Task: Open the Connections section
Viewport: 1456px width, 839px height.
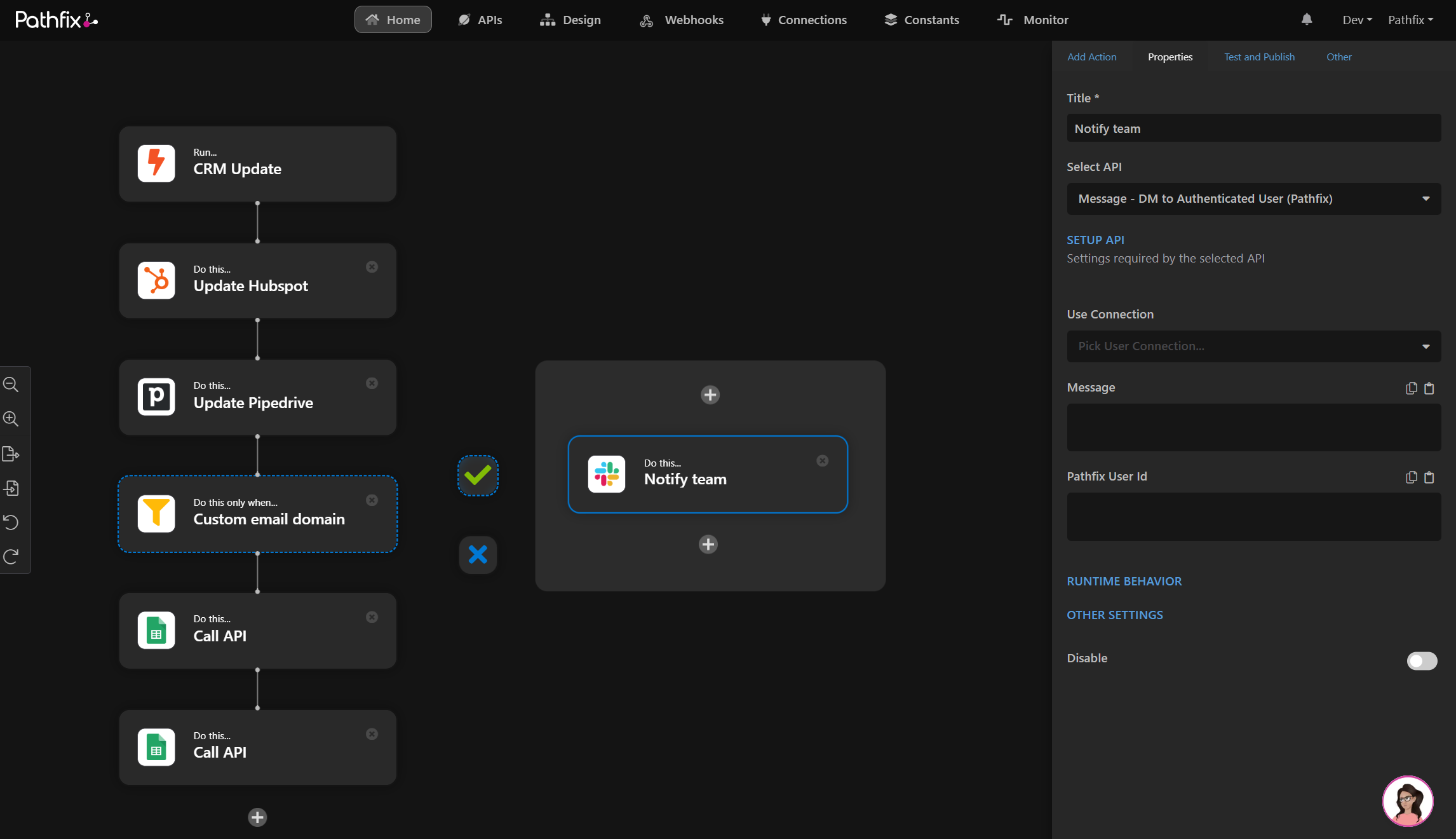Action: tap(804, 20)
